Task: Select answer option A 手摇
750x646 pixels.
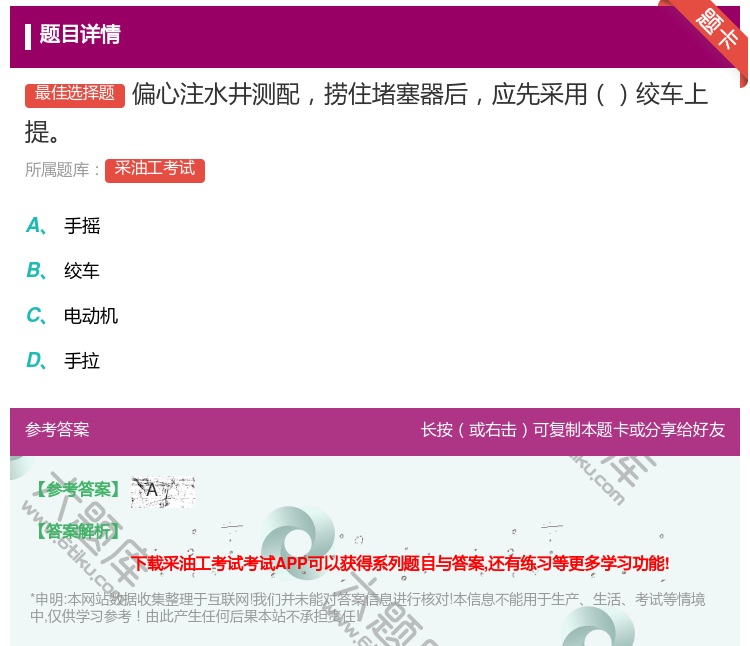Action: (x=63, y=226)
